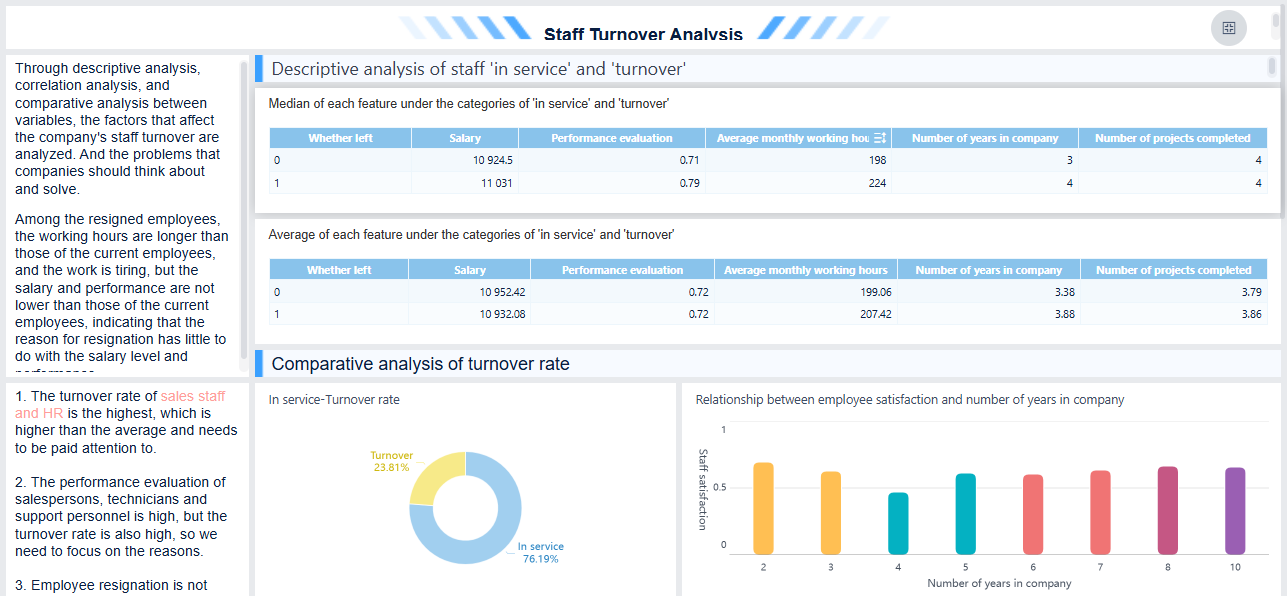
Task: Click sort icon in Average monthly working hours header
Action: click(x=879, y=138)
